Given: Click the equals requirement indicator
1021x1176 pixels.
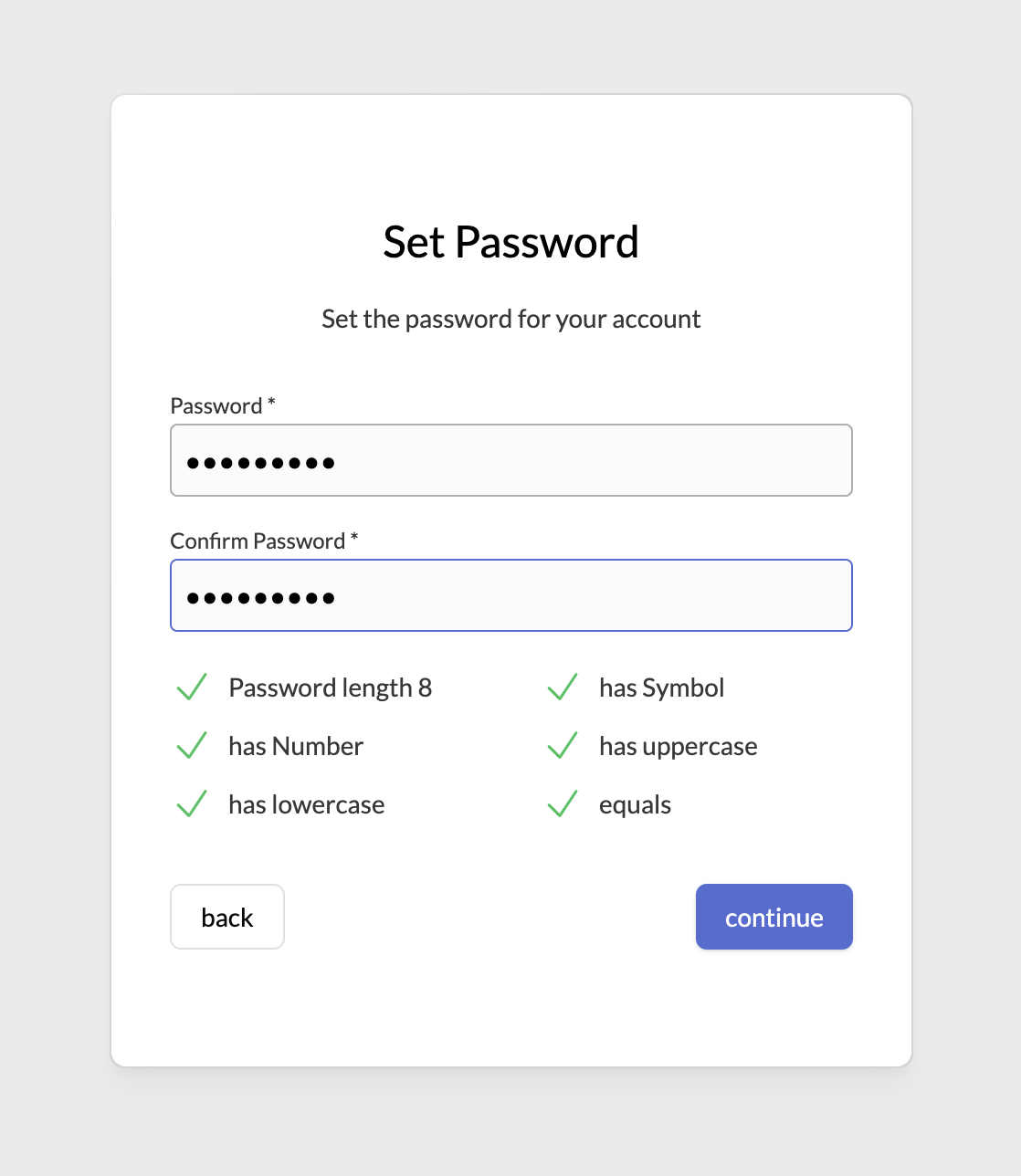Looking at the screenshot, I should click(x=634, y=804).
